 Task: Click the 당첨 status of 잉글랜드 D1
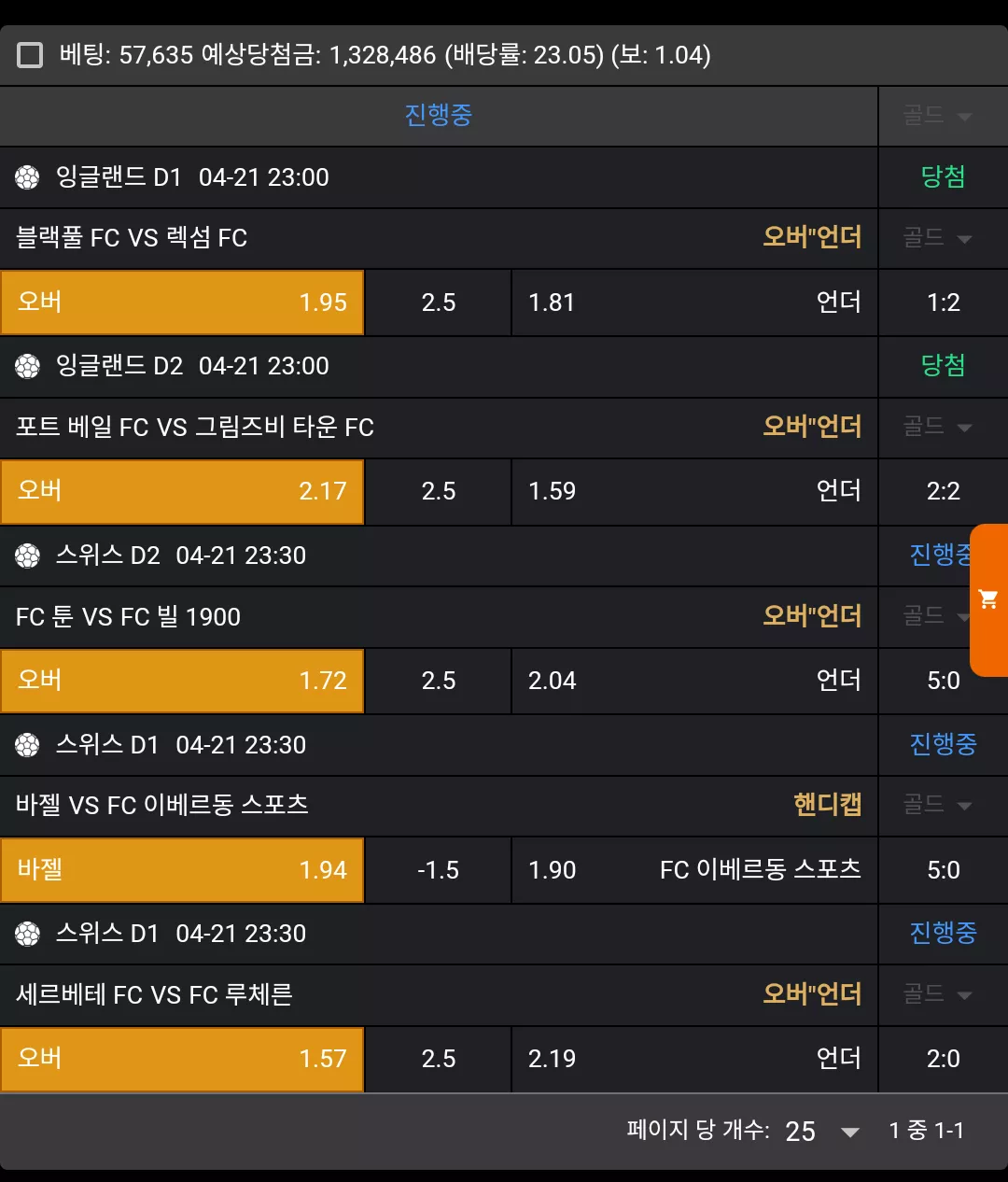943,177
